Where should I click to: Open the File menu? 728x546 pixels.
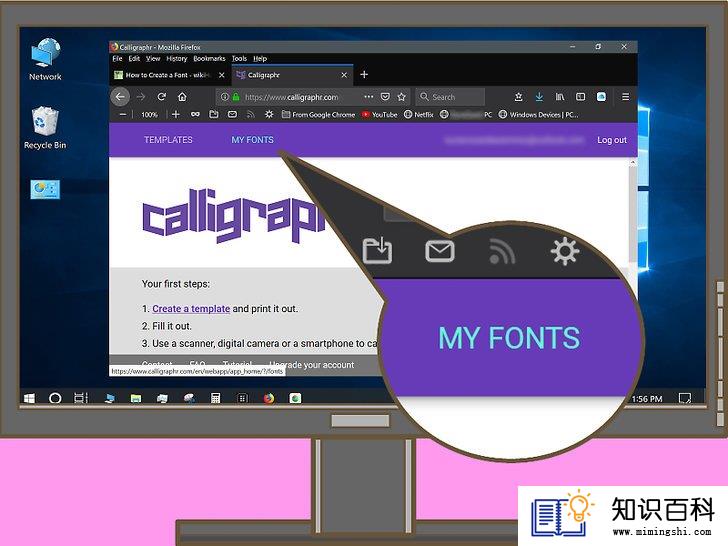[x=117, y=58]
